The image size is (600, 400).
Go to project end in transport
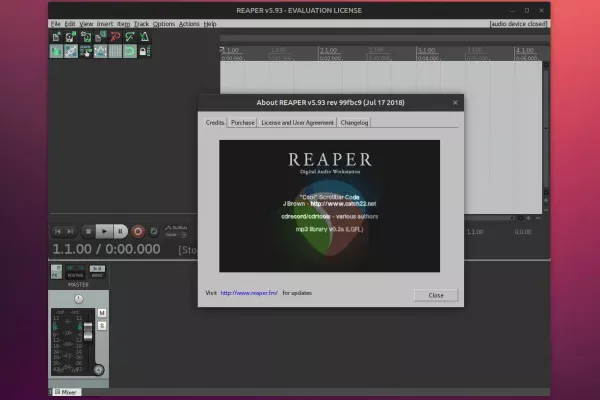coord(70,231)
